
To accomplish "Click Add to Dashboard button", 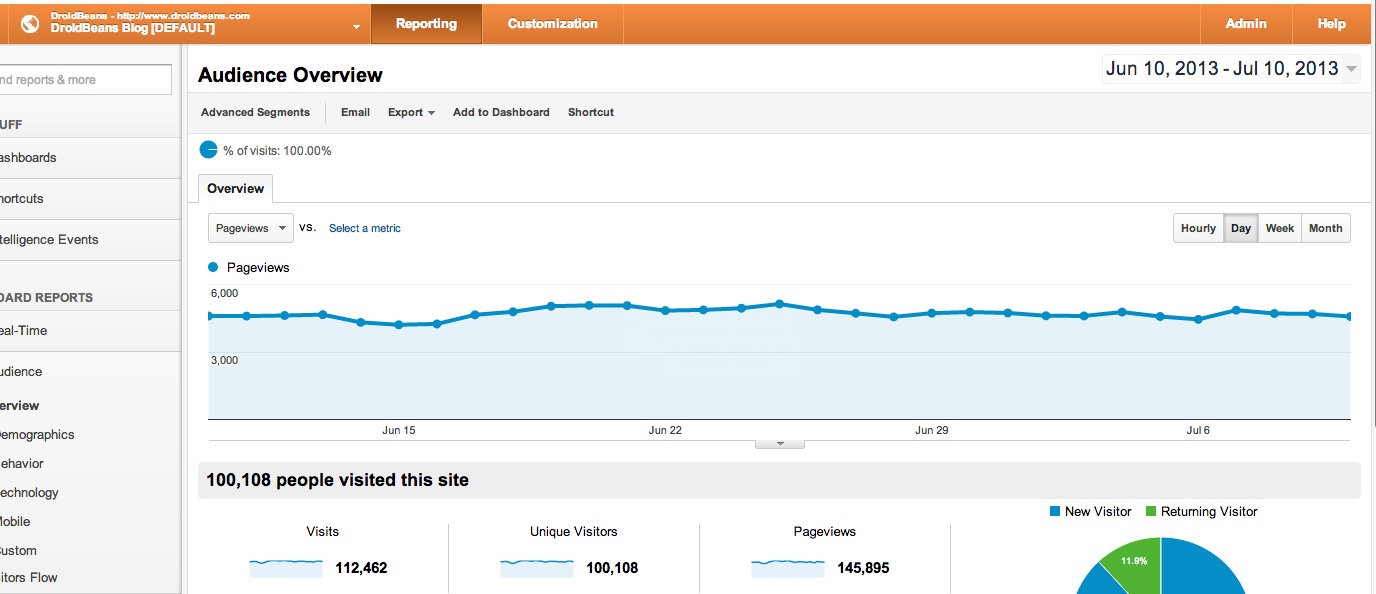I will tap(501, 112).
